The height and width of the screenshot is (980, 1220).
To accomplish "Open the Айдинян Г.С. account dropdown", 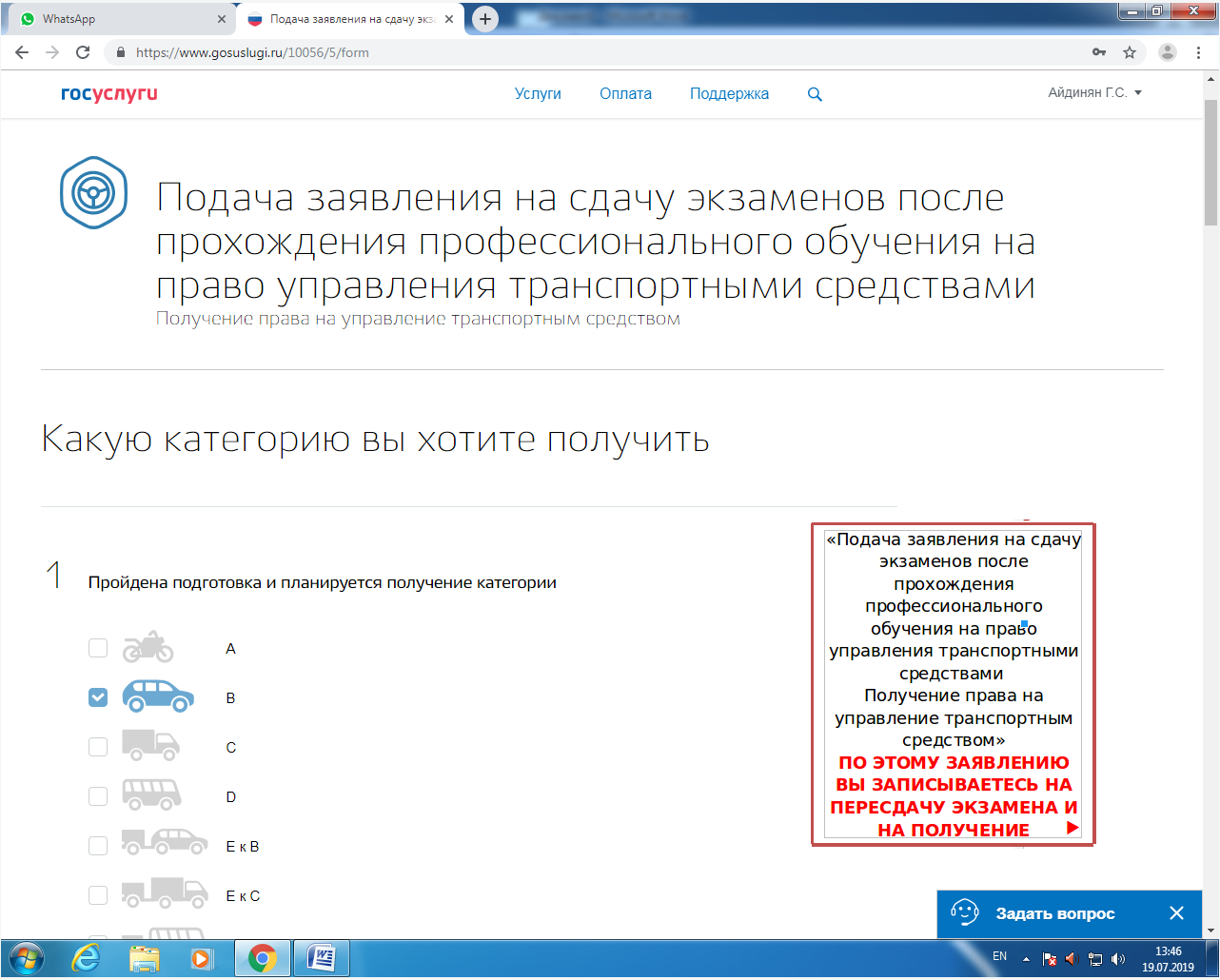I will pyautogui.click(x=1094, y=93).
